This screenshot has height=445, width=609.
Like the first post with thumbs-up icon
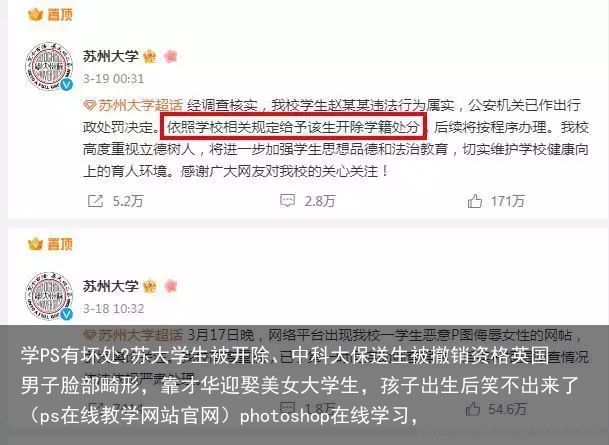pos(475,201)
